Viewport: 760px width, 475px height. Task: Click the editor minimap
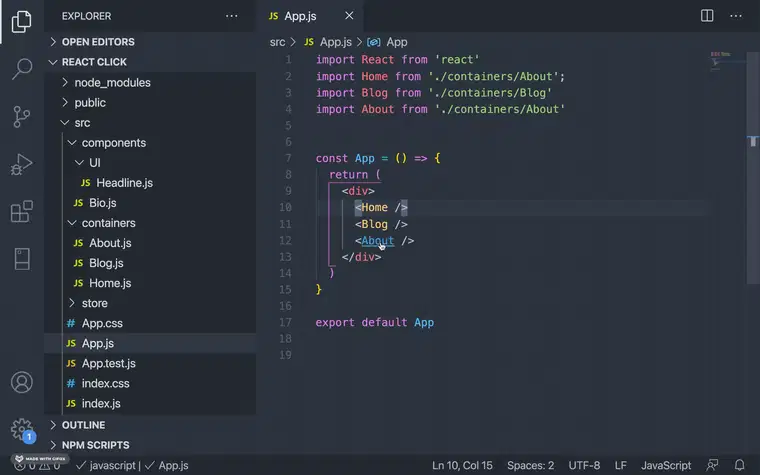(726, 62)
